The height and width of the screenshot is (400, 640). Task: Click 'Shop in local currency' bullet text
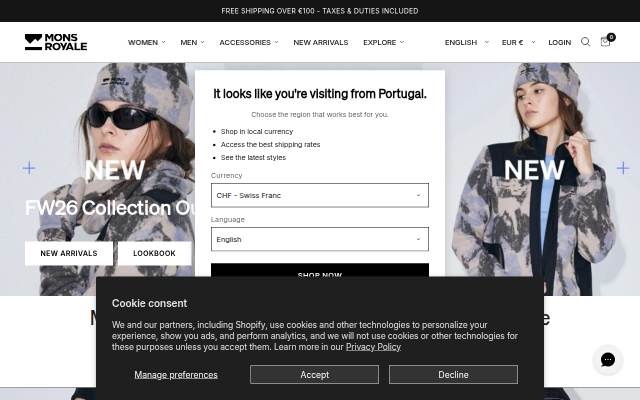(x=257, y=131)
